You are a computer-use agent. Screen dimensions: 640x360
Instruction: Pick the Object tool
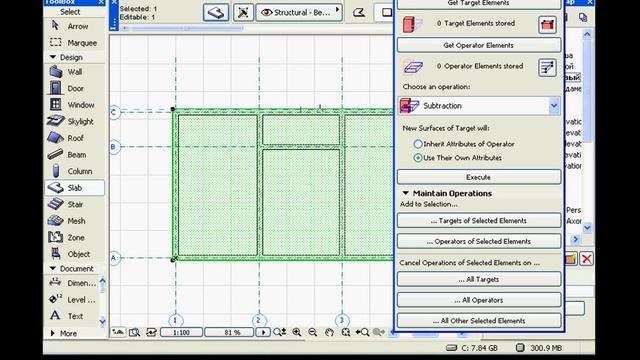coord(74,254)
